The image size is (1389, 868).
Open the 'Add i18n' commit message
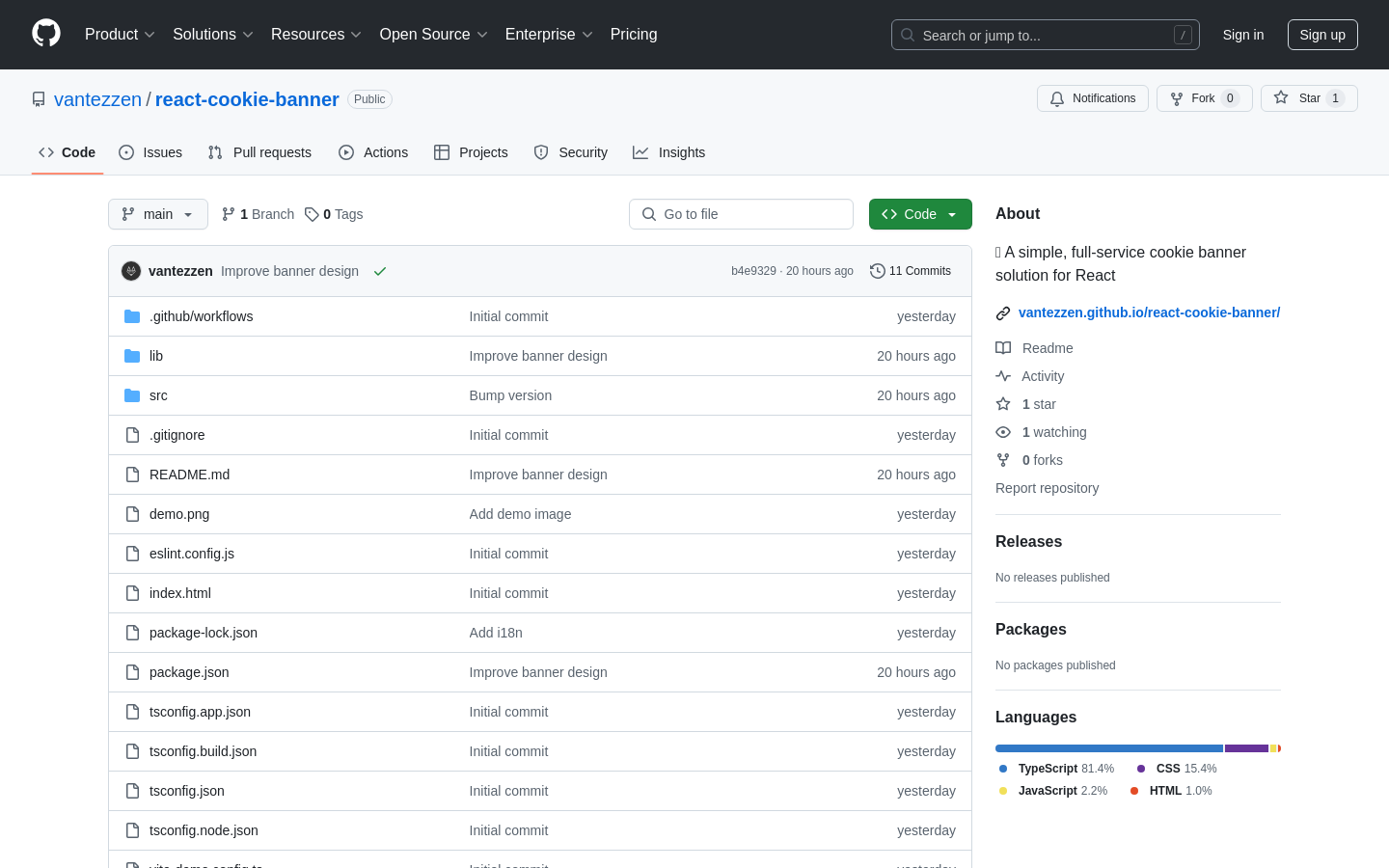496,633
